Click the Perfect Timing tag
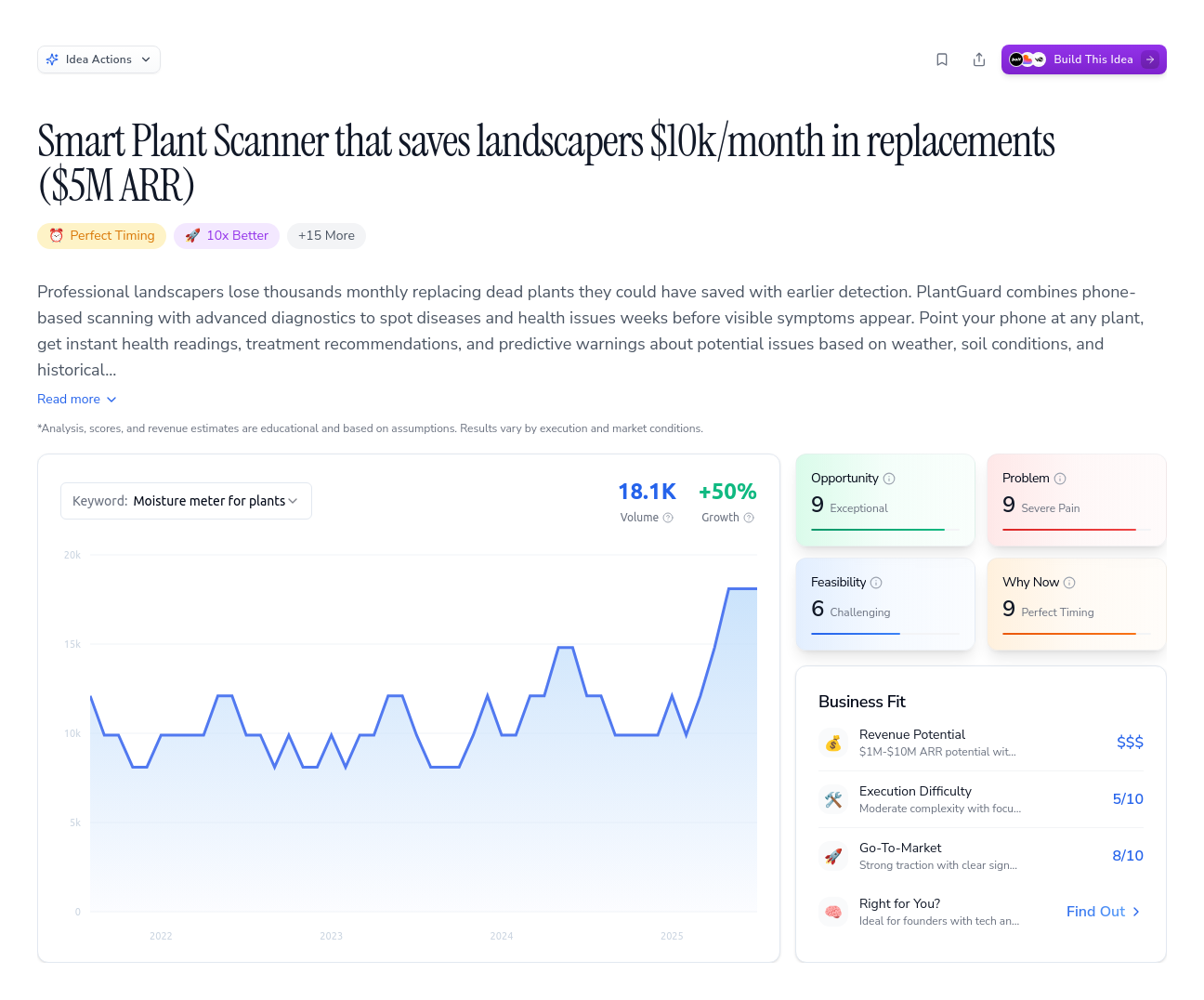Viewport: 1204px width, 1000px height. tap(101, 236)
